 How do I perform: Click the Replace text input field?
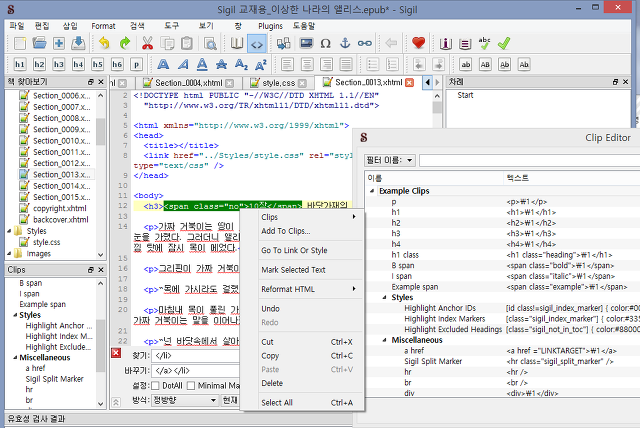pos(196,371)
